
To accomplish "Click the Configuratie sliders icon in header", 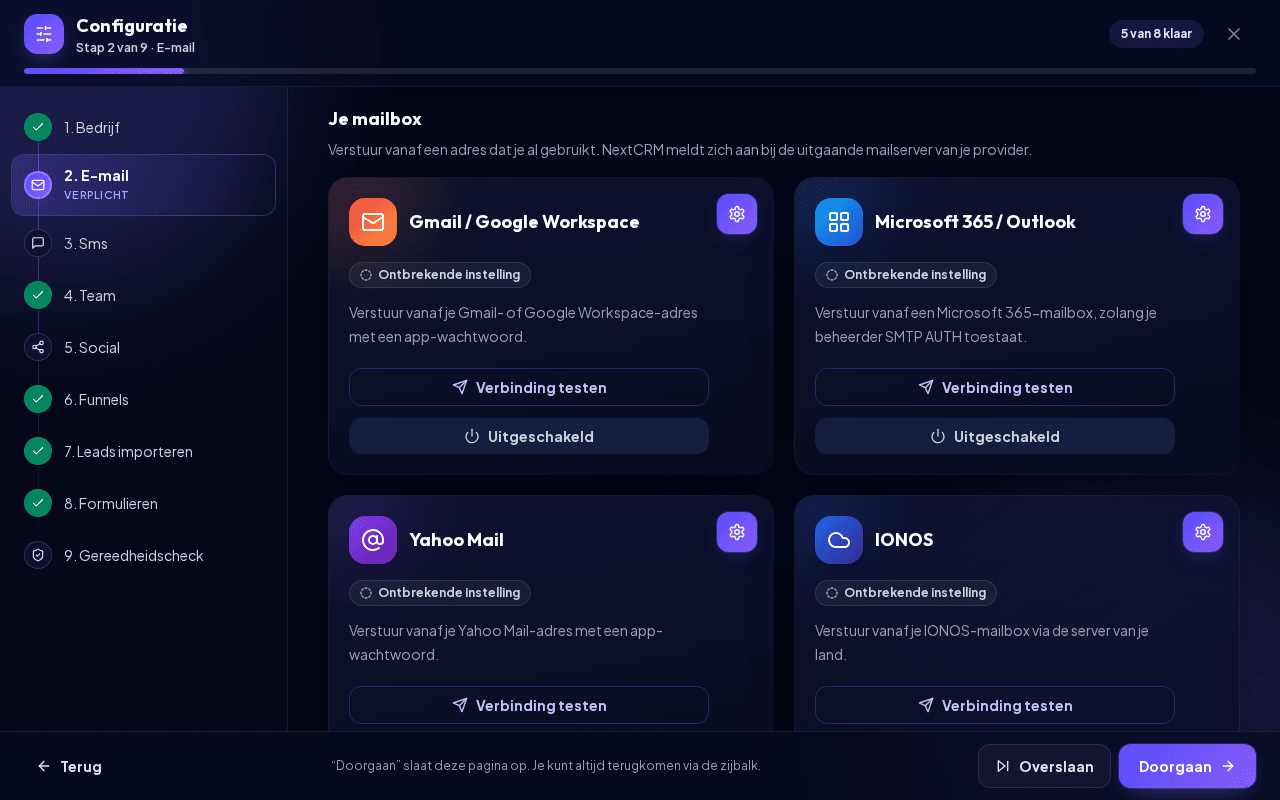I will pyautogui.click(x=44, y=34).
